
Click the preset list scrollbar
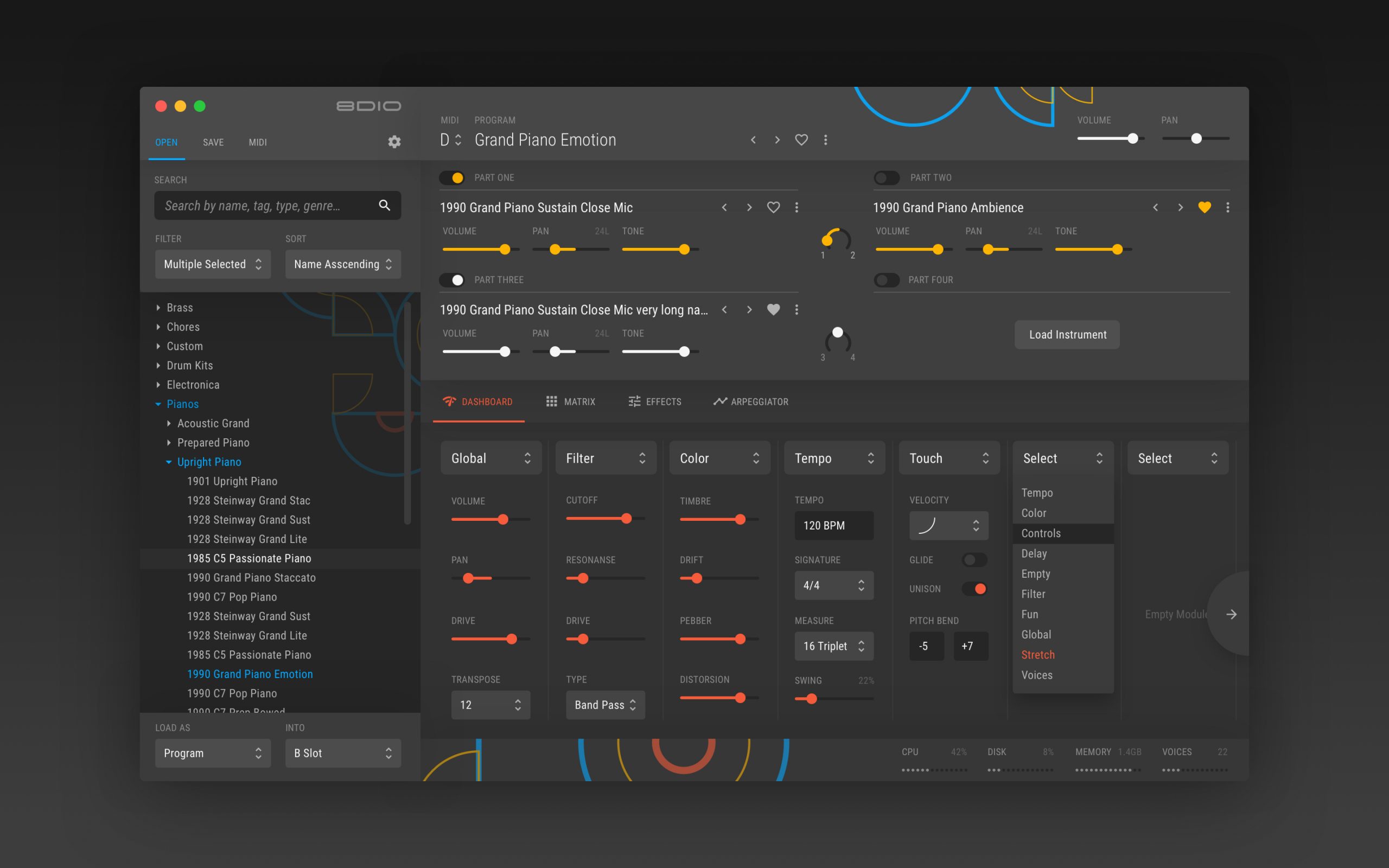point(407,413)
